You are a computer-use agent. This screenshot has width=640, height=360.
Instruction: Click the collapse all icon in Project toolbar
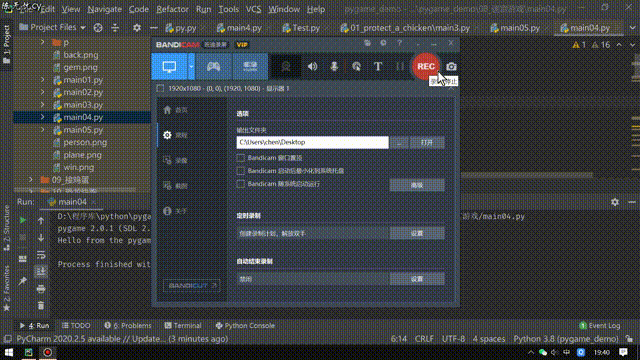tap(115, 28)
